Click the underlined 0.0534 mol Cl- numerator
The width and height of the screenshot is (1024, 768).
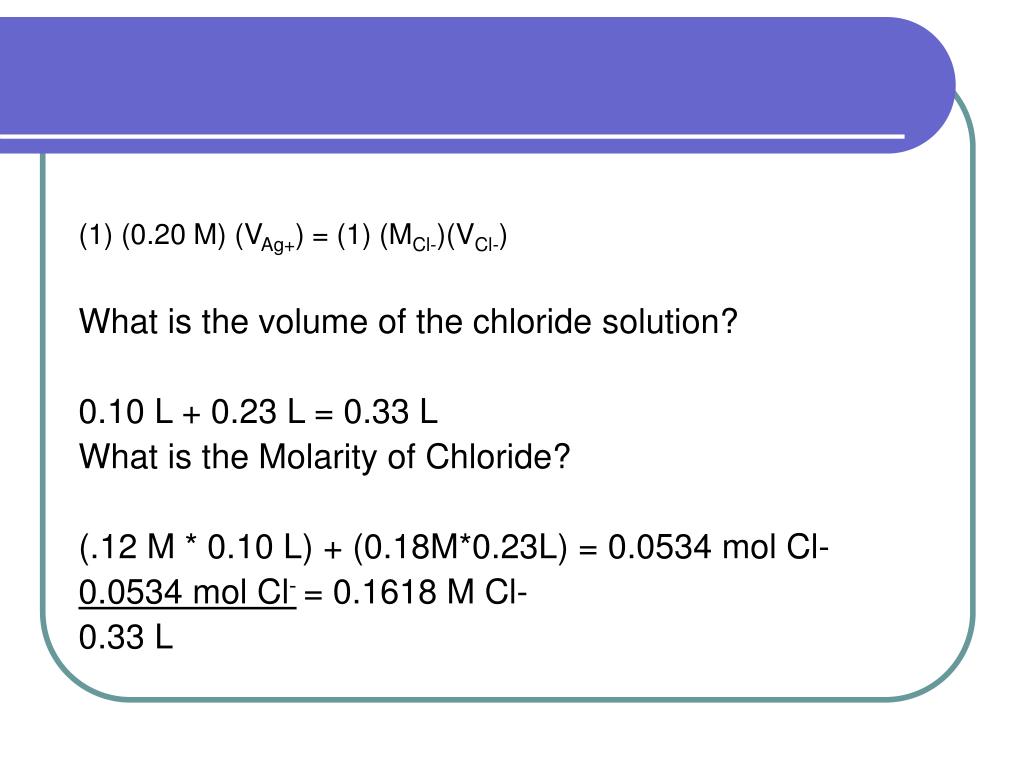point(187,592)
